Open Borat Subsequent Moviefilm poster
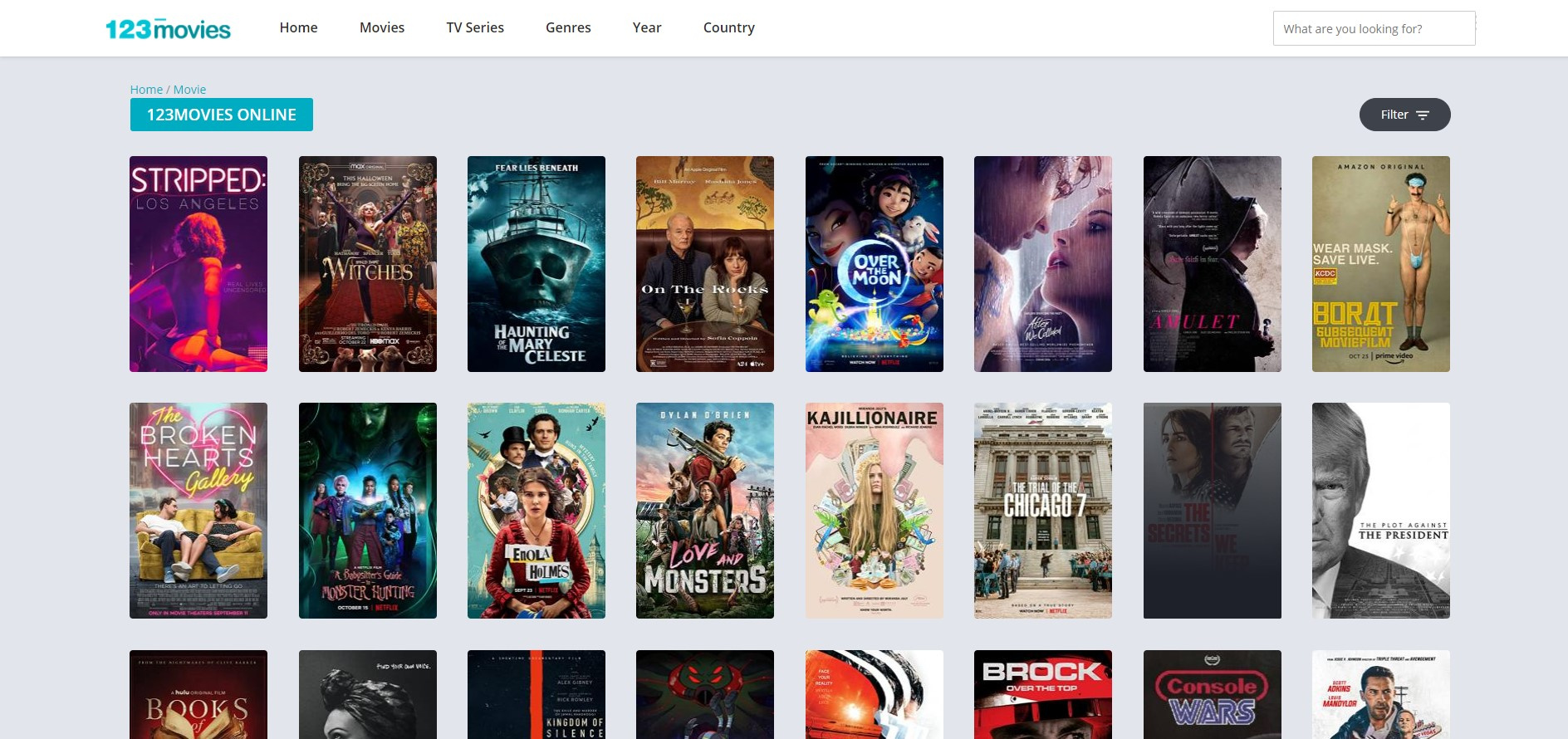Viewport: 1568px width, 739px height. pyautogui.click(x=1381, y=264)
